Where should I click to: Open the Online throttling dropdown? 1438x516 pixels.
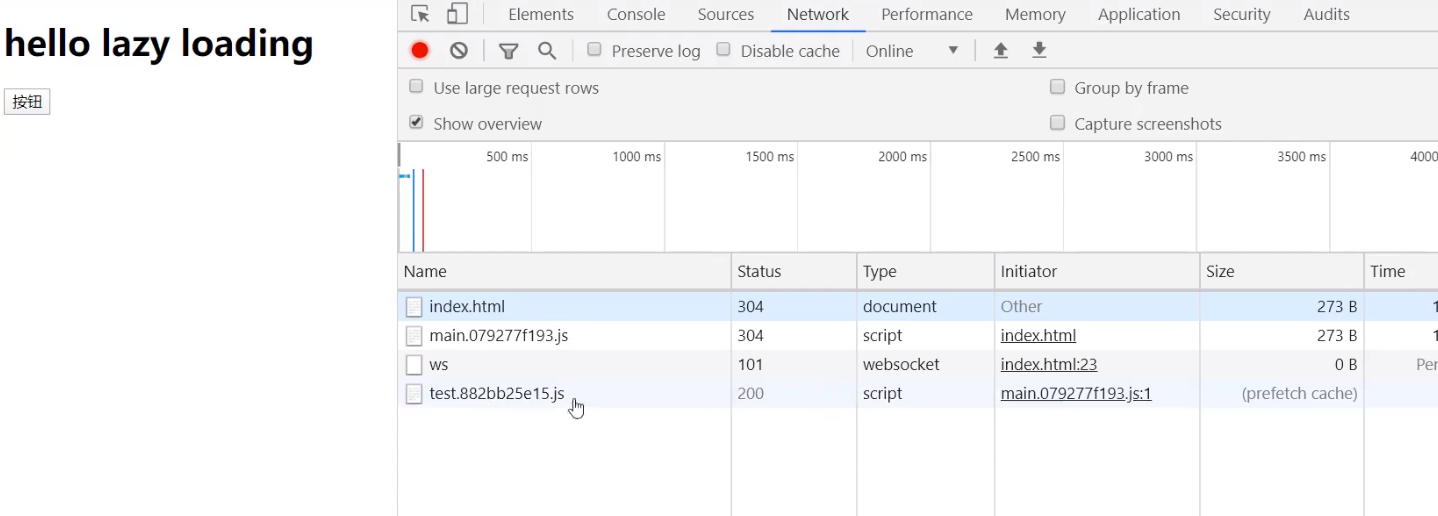tap(912, 50)
